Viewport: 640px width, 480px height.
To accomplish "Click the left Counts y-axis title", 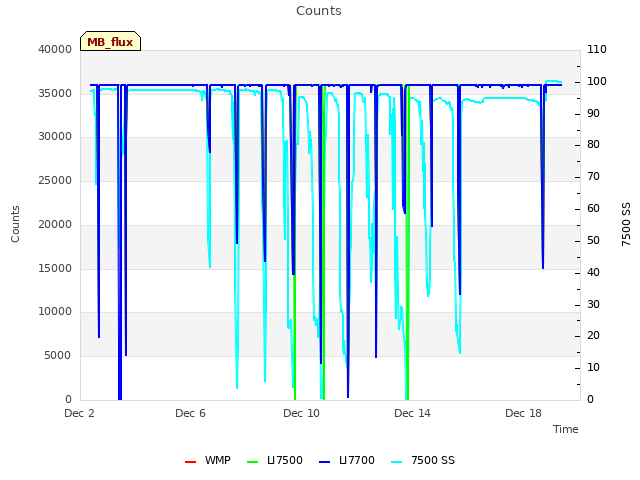I will [x=15, y=224].
